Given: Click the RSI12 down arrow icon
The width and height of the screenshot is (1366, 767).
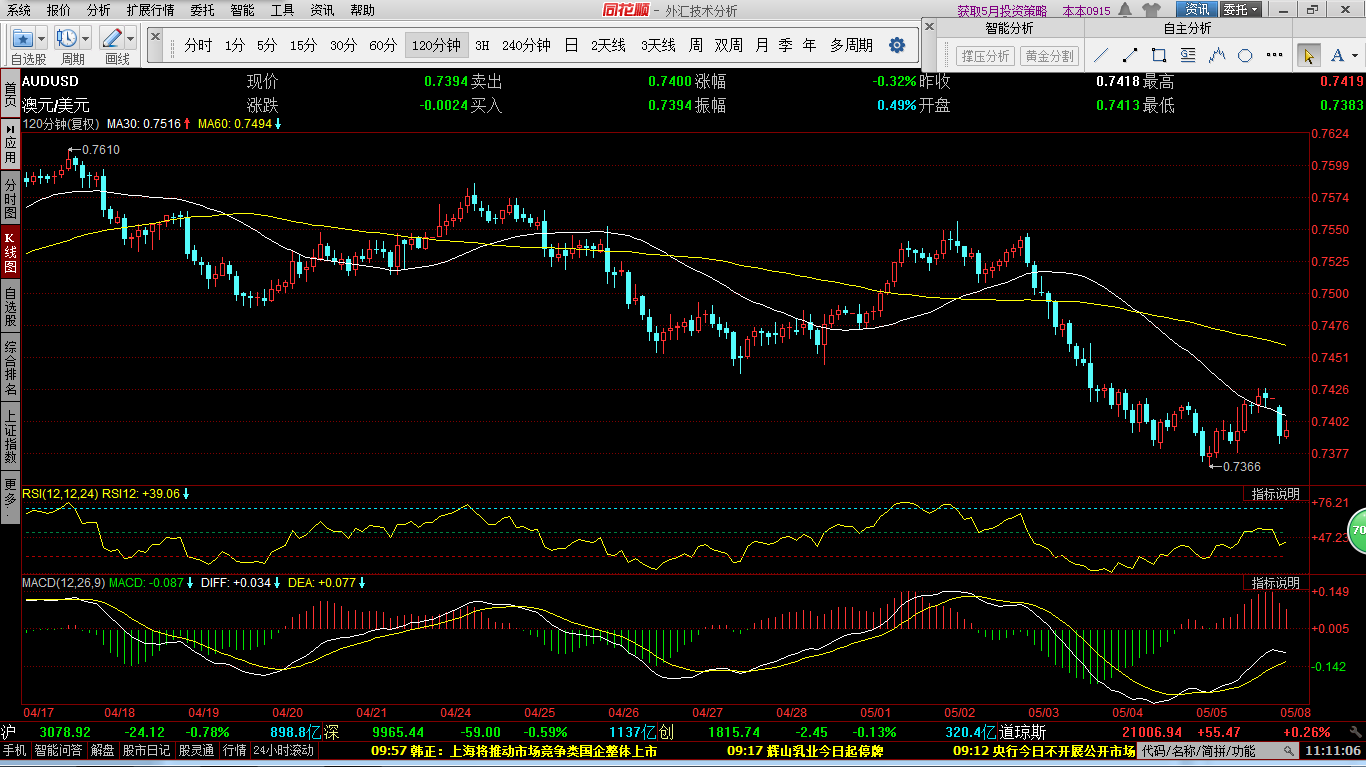Looking at the screenshot, I should click(x=185, y=493).
